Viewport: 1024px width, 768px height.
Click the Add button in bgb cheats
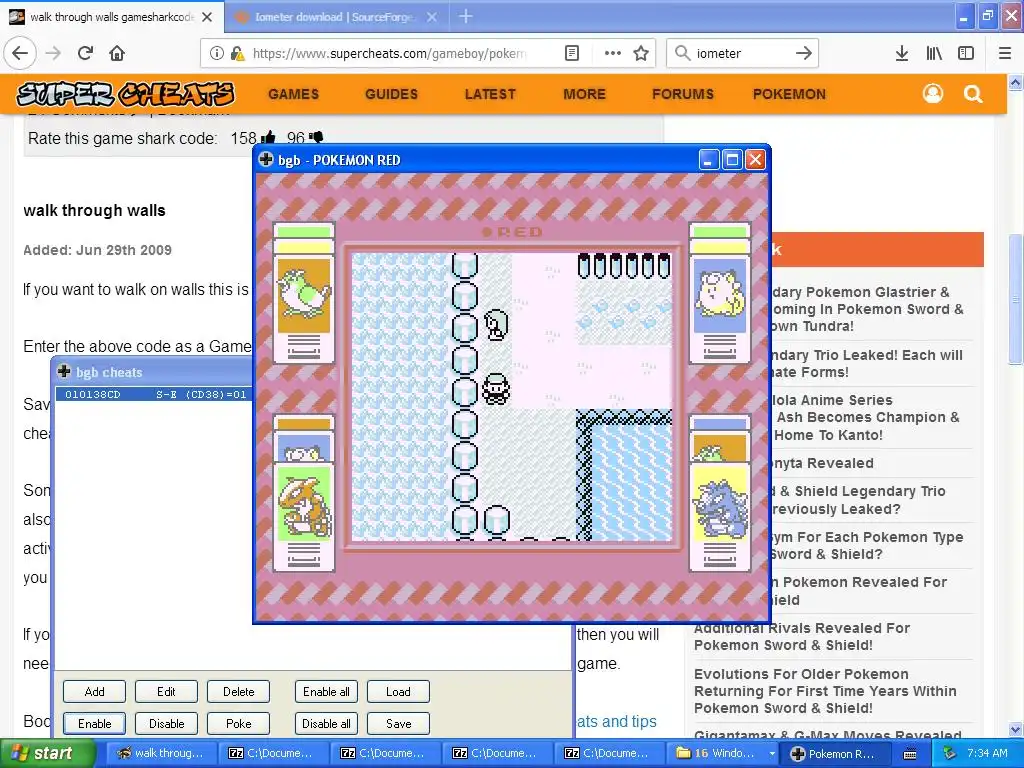coord(95,692)
